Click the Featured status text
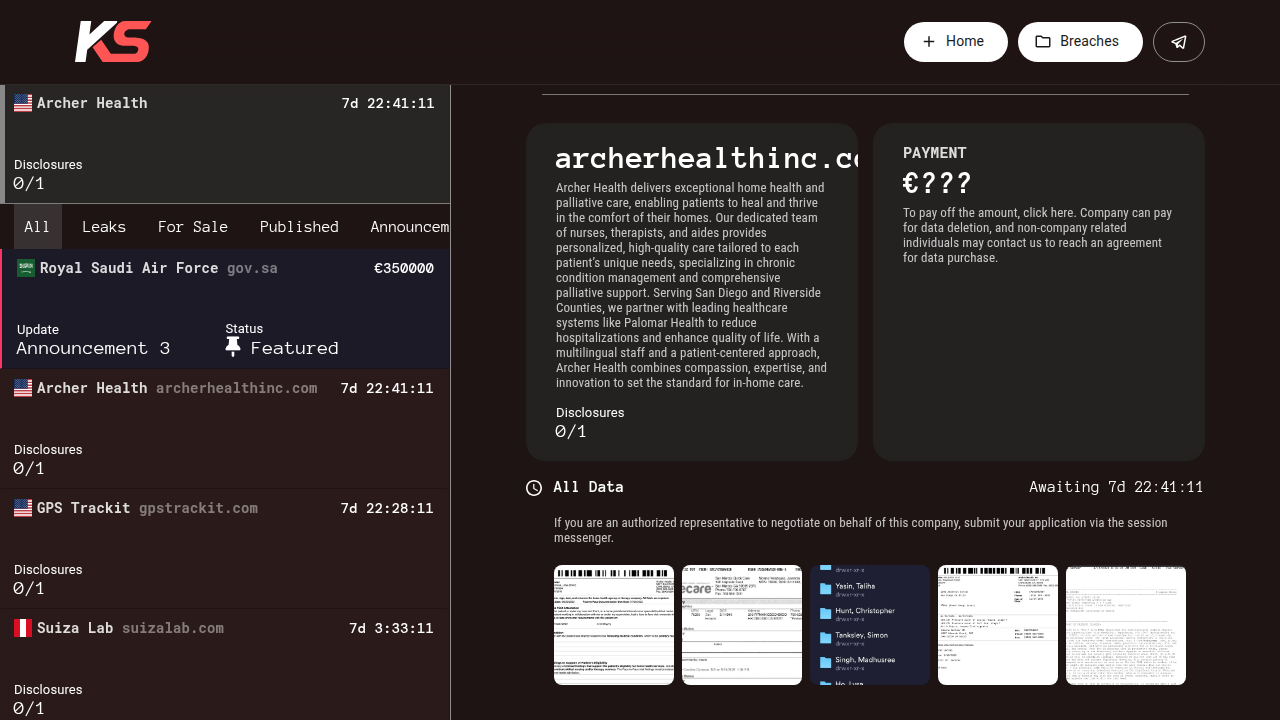Screen dimensions: 1280x720 pos(295,348)
